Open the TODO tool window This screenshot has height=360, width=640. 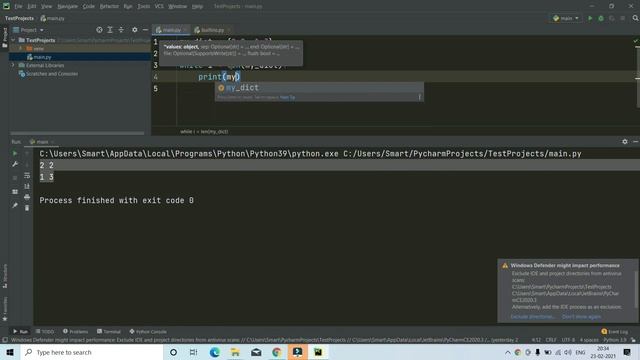pos(45,331)
